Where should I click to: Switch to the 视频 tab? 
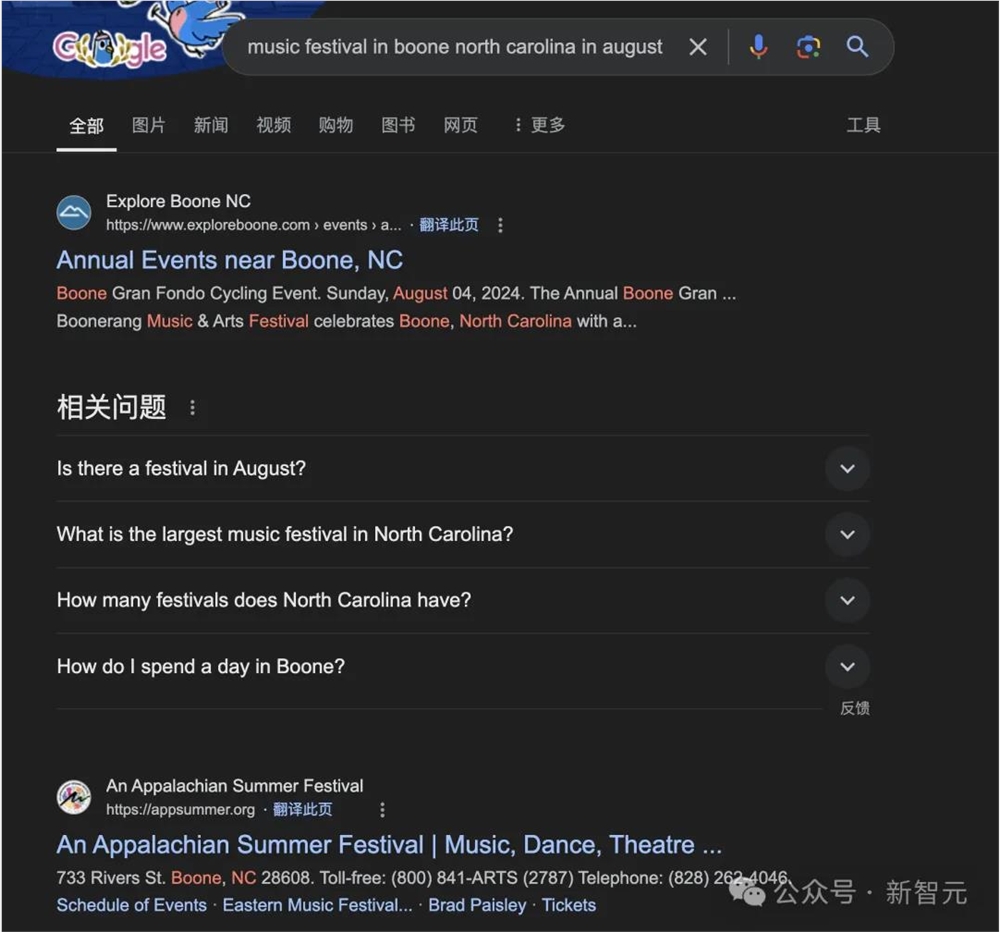(x=274, y=125)
